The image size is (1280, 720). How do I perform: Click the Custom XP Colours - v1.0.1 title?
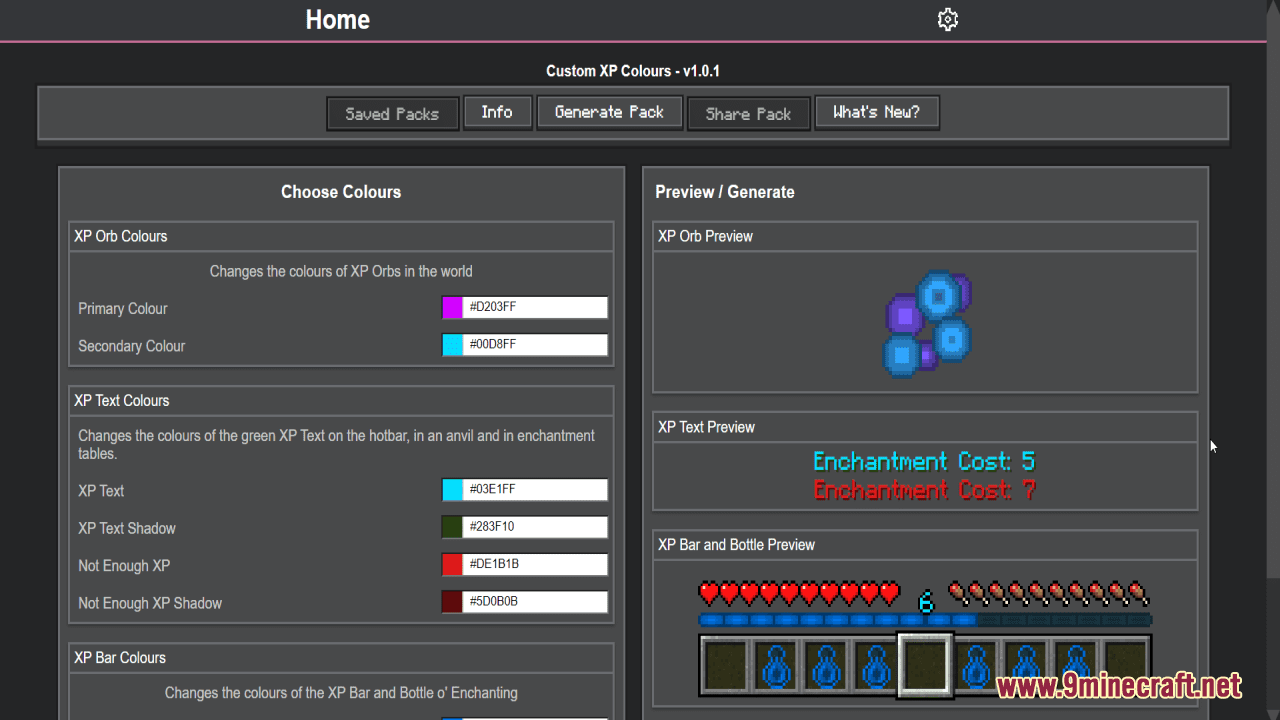coord(633,71)
